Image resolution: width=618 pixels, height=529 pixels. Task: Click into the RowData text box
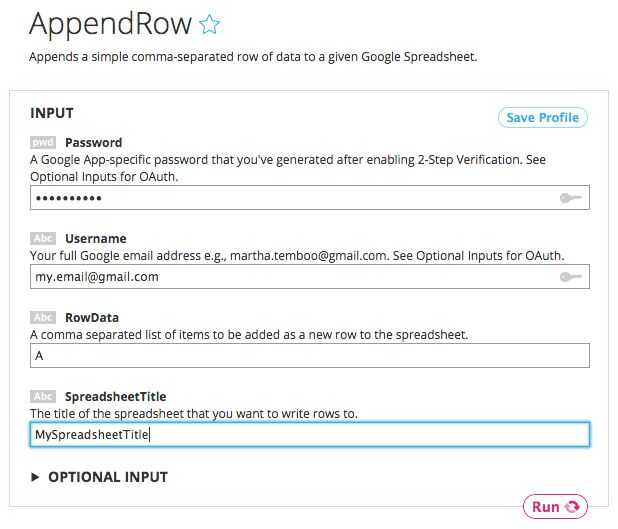coord(309,355)
